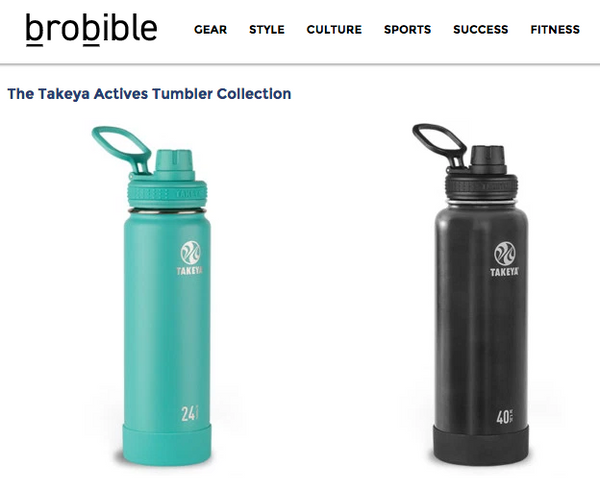600x490 pixels.
Task: Click the teal bottle's body
Action: (x=167, y=317)
